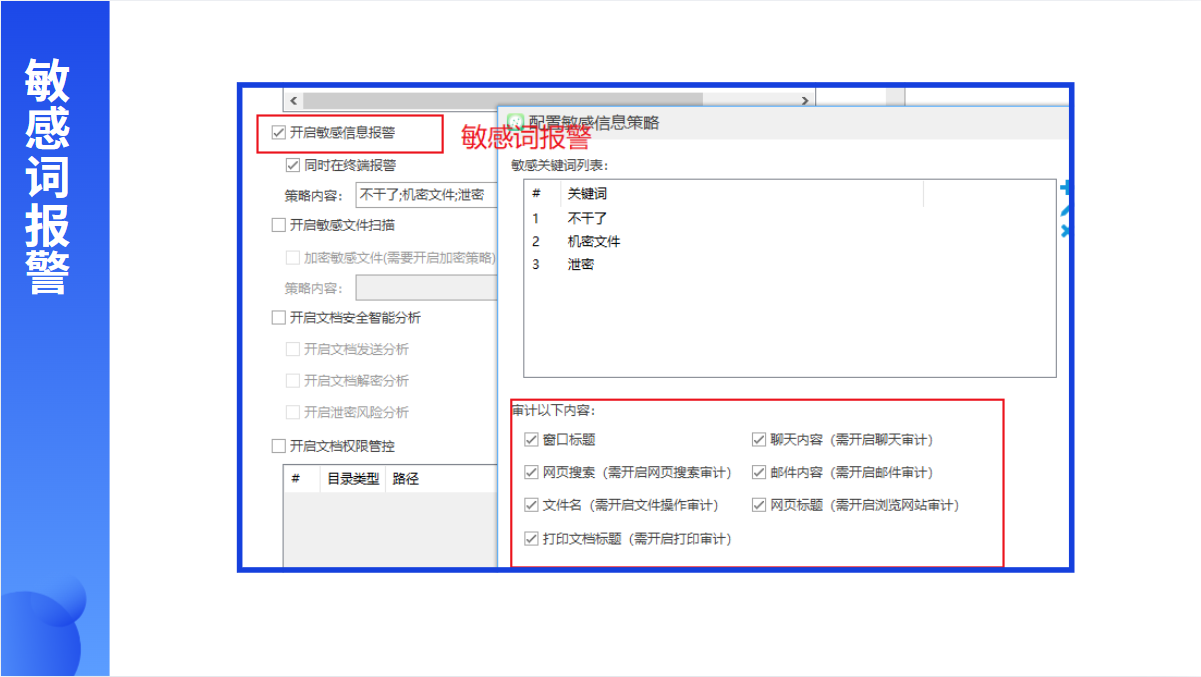Enable 开启文档权限管控 checkbox
This screenshot has width=1201, height=677.
pyautogui.click(x=279, y=446)
